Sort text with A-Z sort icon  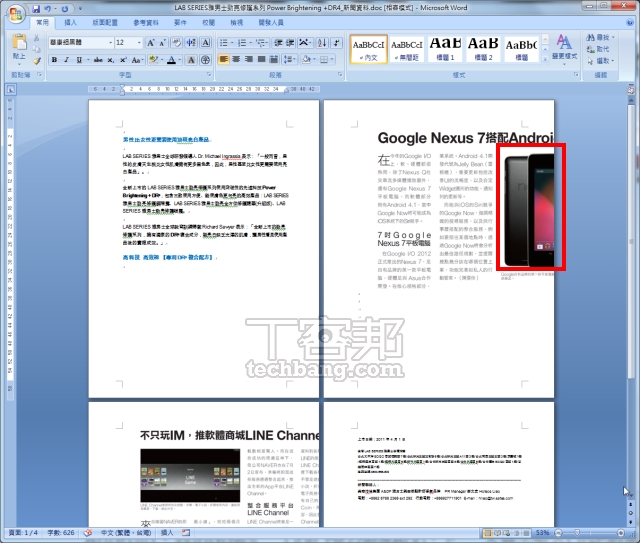click(x=322, y=42)
